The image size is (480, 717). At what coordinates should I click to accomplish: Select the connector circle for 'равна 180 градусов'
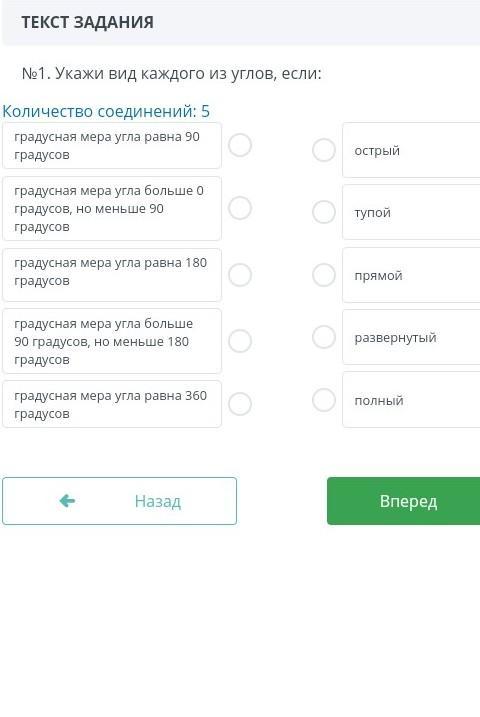[x=240, y=275]
